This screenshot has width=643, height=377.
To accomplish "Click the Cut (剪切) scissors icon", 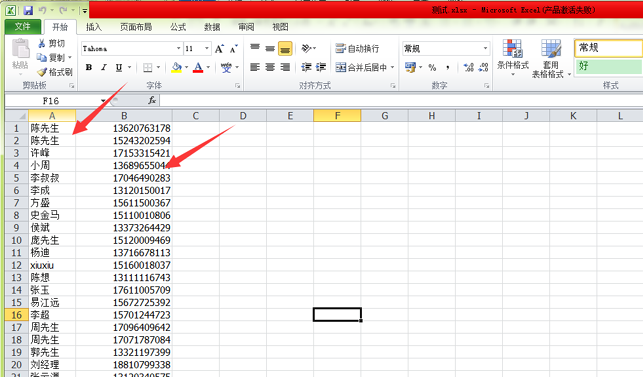I will [x=41, y=43].
